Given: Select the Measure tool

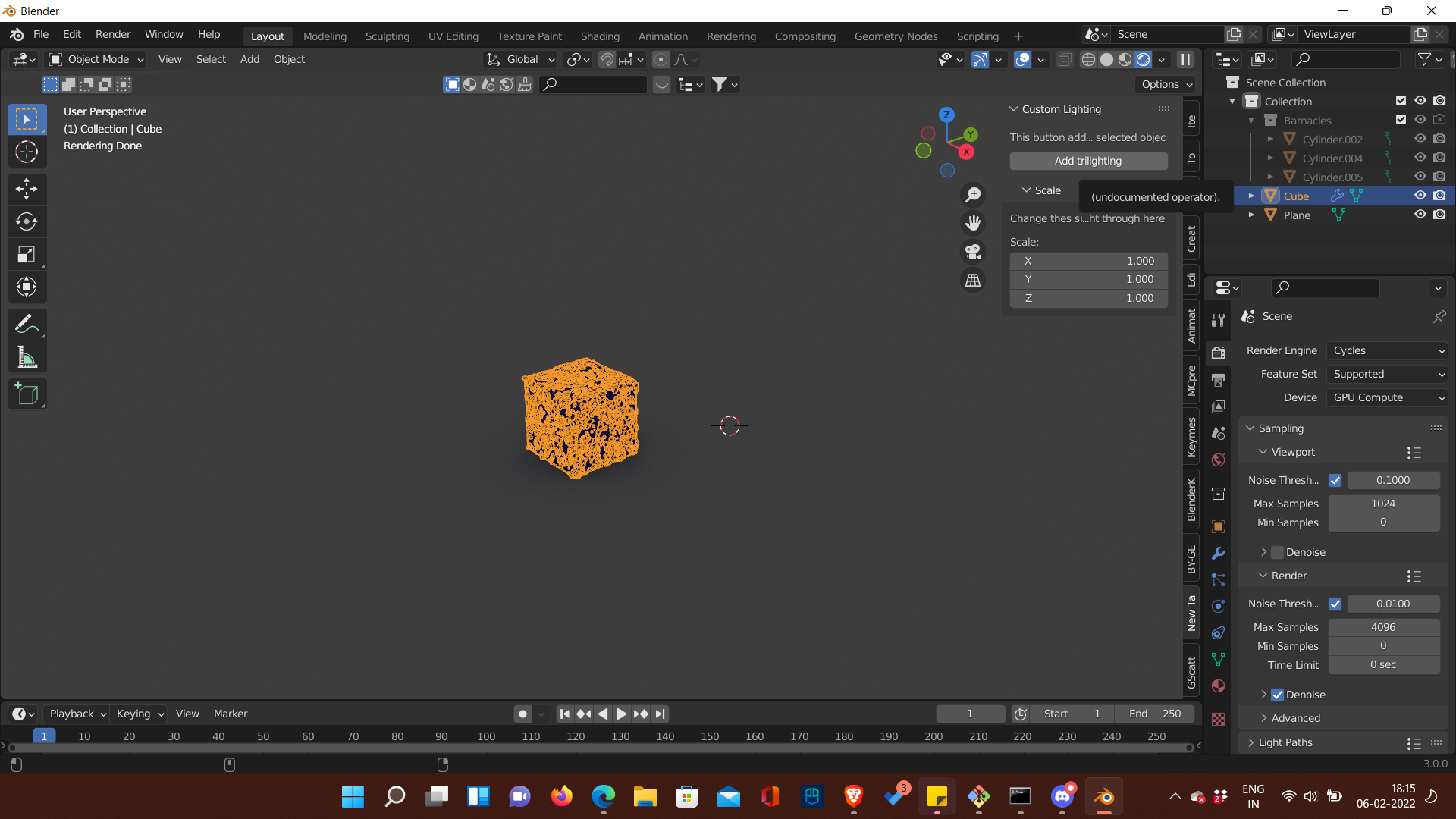Looking at the screenshot, I should [27, 358].
